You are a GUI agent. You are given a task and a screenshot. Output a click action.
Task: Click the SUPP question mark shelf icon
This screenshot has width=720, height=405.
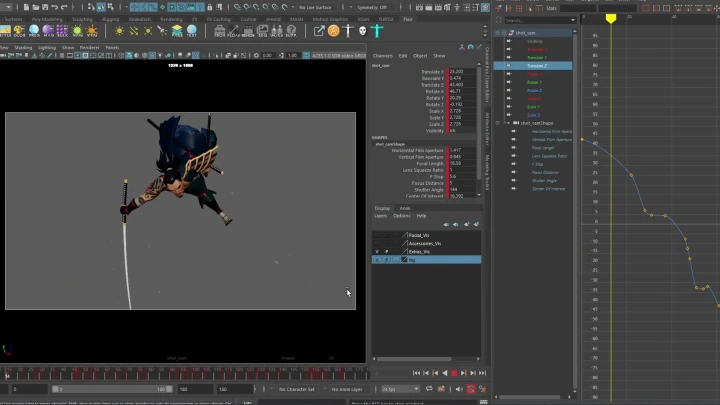coord(291,31)
